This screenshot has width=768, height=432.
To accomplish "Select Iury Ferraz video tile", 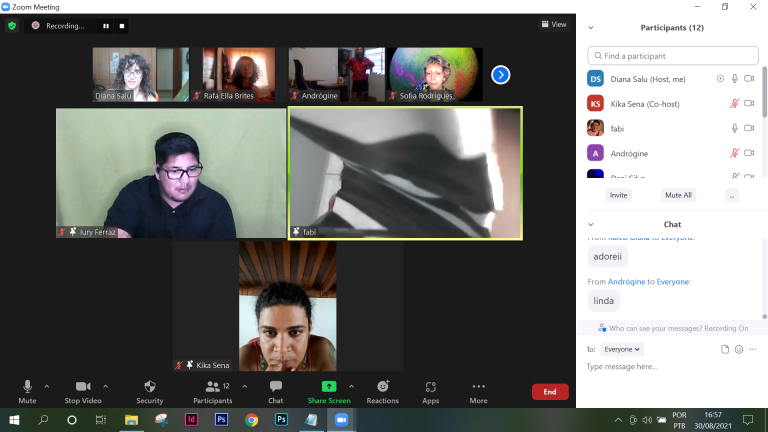I will click(x=171, y=173).
